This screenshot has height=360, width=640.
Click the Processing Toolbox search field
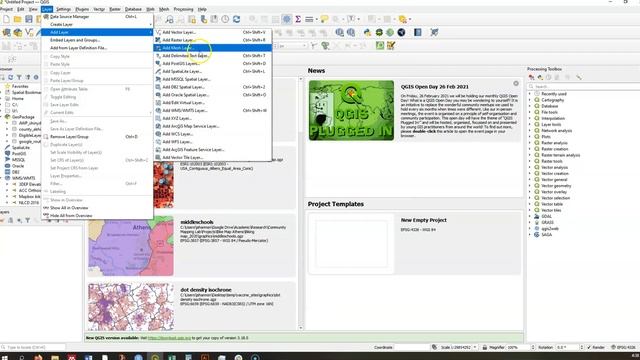[x=584, y=87]
